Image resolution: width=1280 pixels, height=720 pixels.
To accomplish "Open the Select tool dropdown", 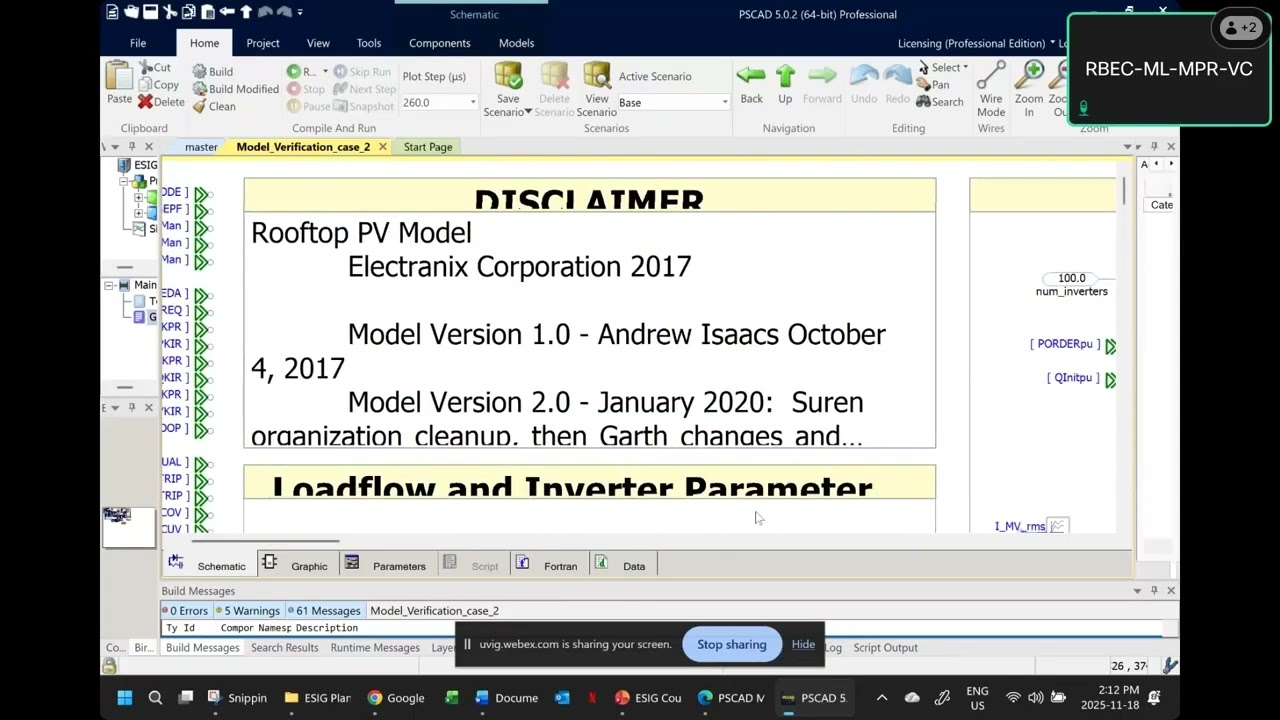I will click(965, 68).
